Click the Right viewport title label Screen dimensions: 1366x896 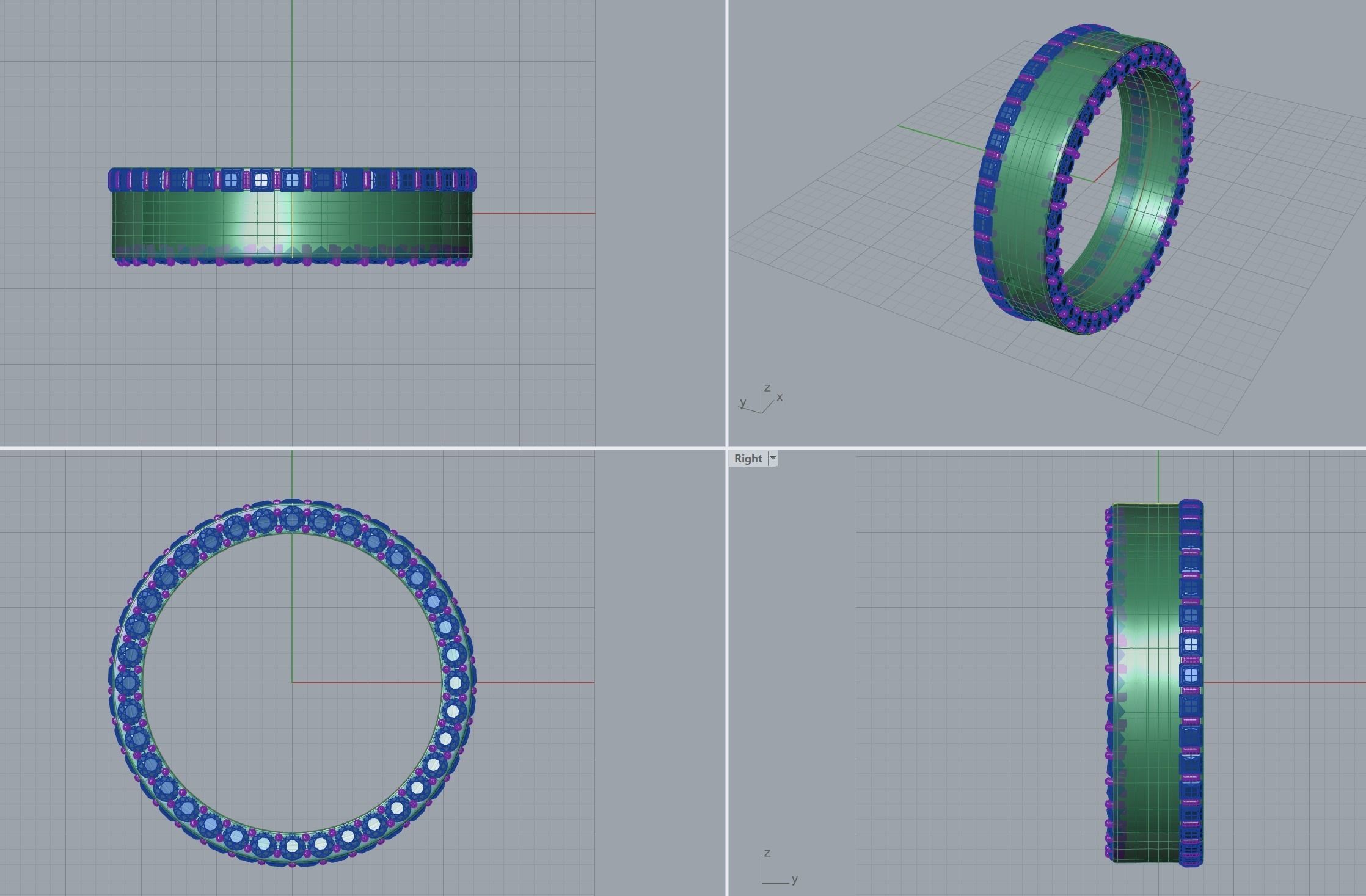tap(748, 459)
